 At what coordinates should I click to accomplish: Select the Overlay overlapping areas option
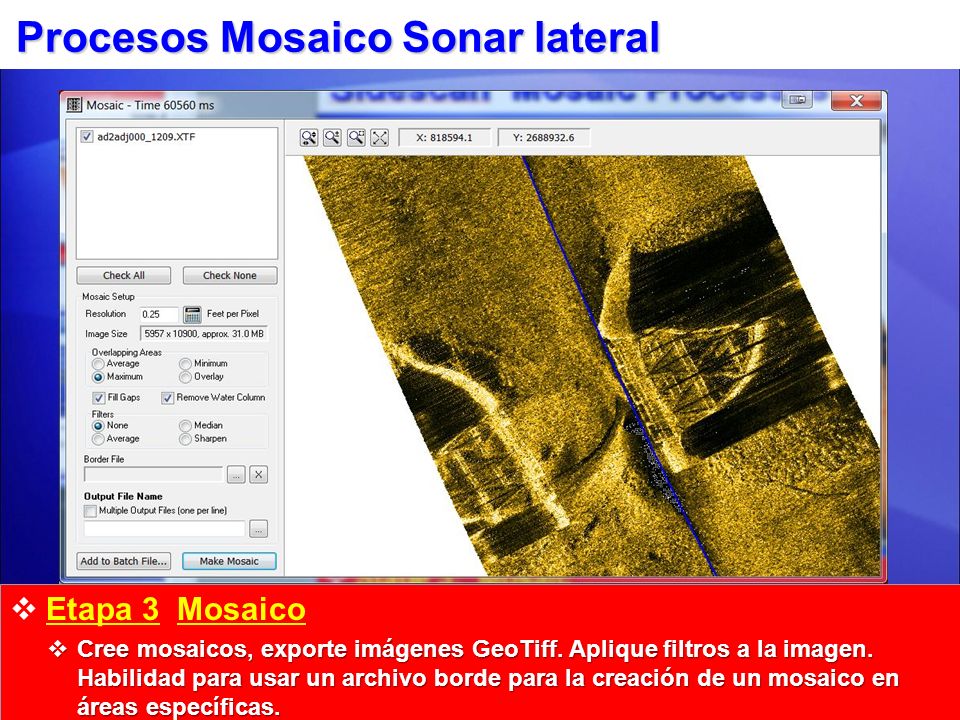pos(186,377)
